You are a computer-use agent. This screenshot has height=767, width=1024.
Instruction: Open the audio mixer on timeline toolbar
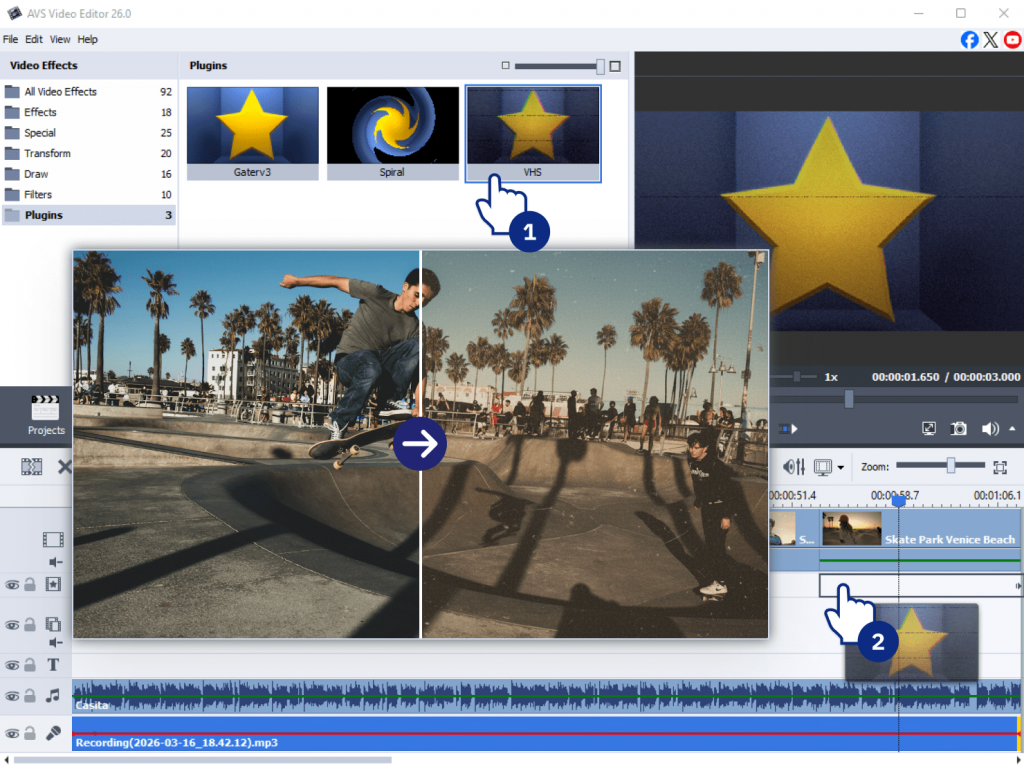pos(795,467)
